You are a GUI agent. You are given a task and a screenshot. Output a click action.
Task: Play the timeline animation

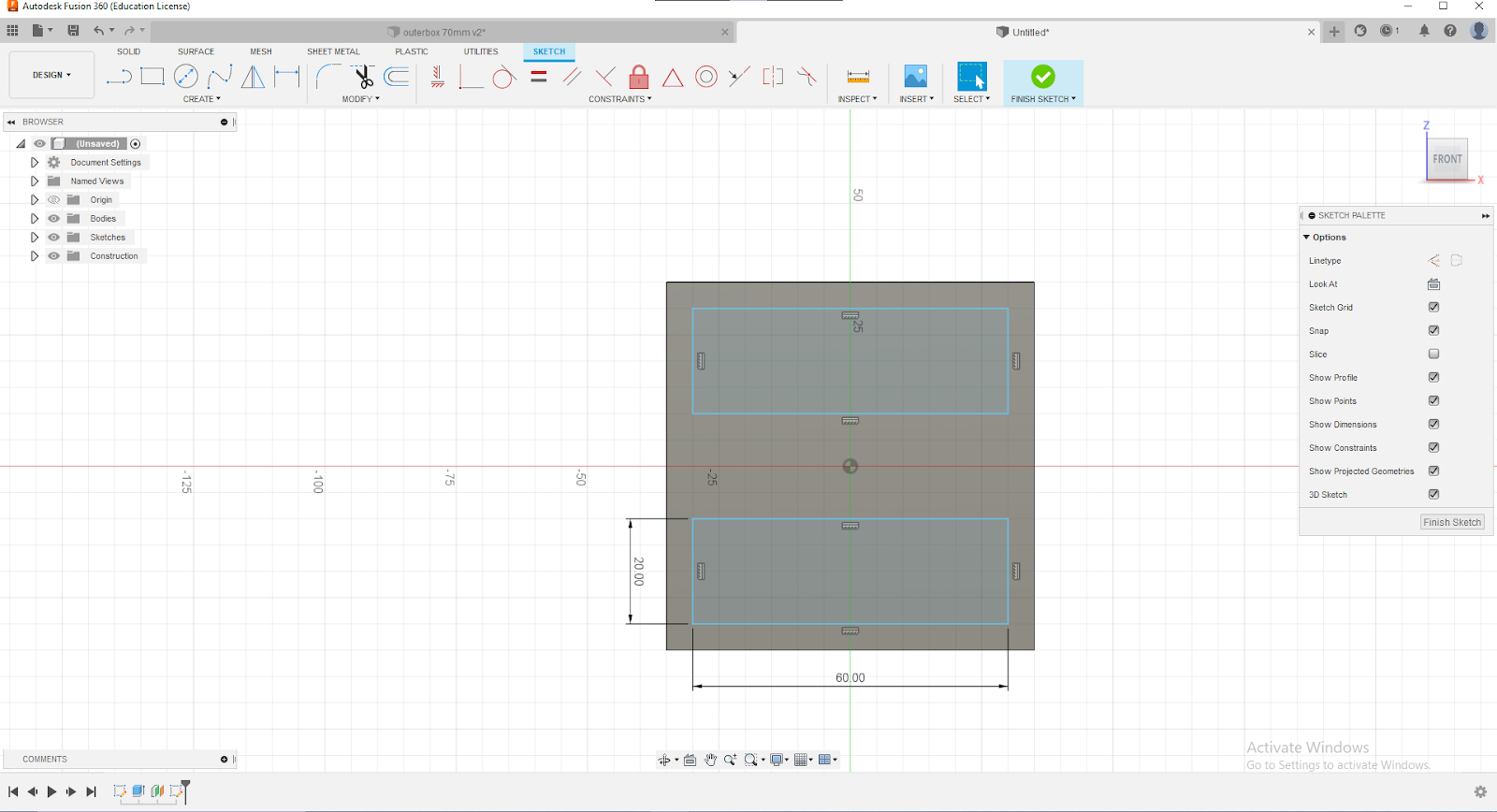coord(51,791)
